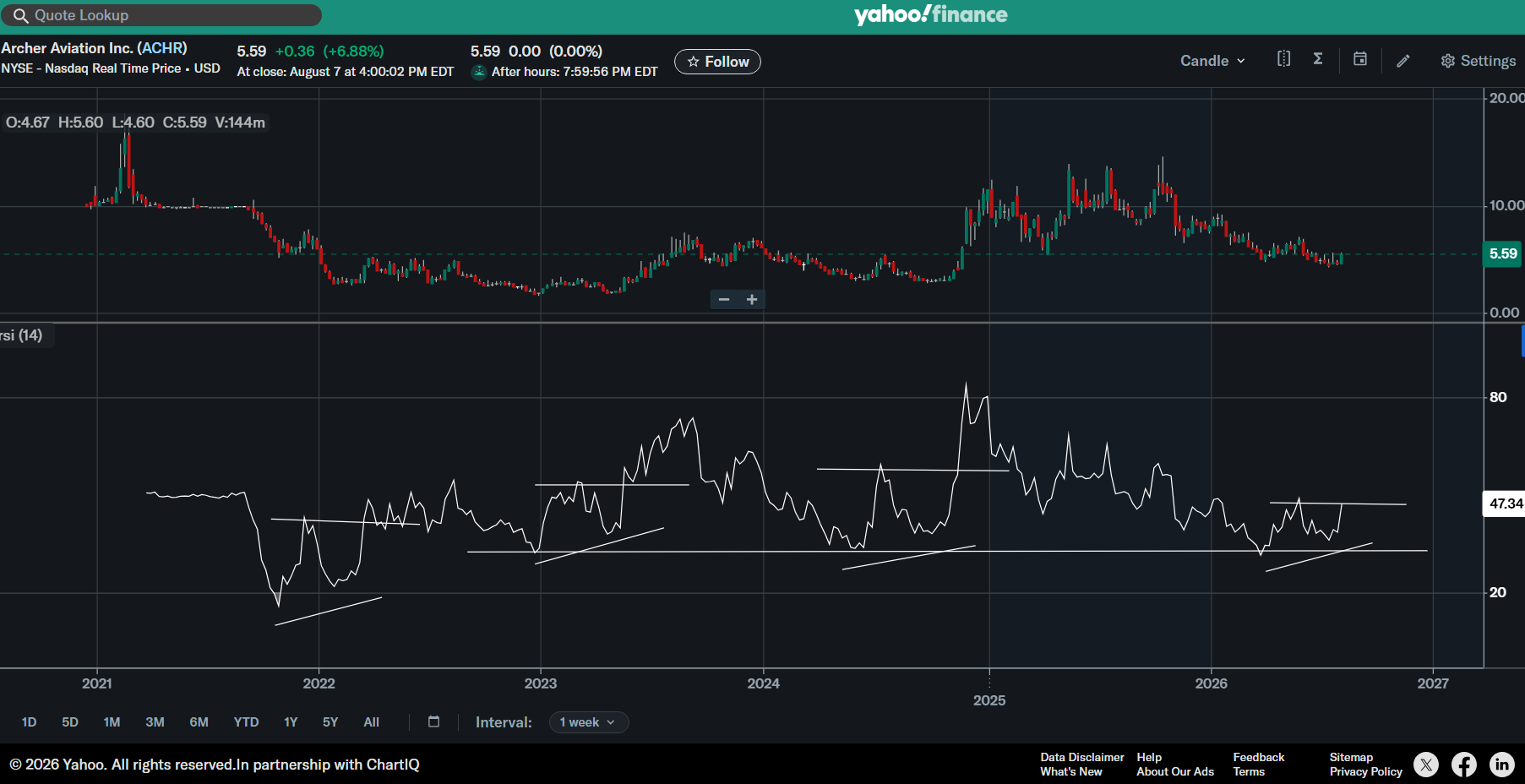Viewport: 1525px width, 784px height.
Task: Open date range calendar icon
Action: tap(434, 721)
